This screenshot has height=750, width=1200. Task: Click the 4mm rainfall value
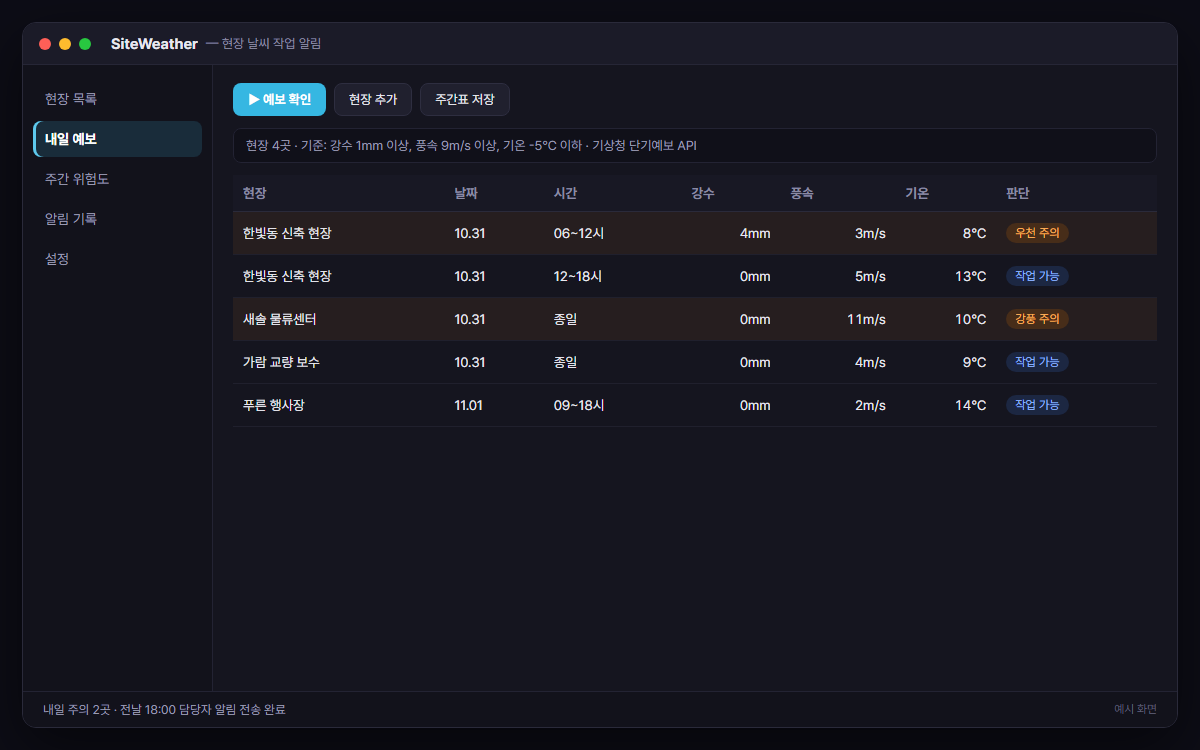pos(755,233)
